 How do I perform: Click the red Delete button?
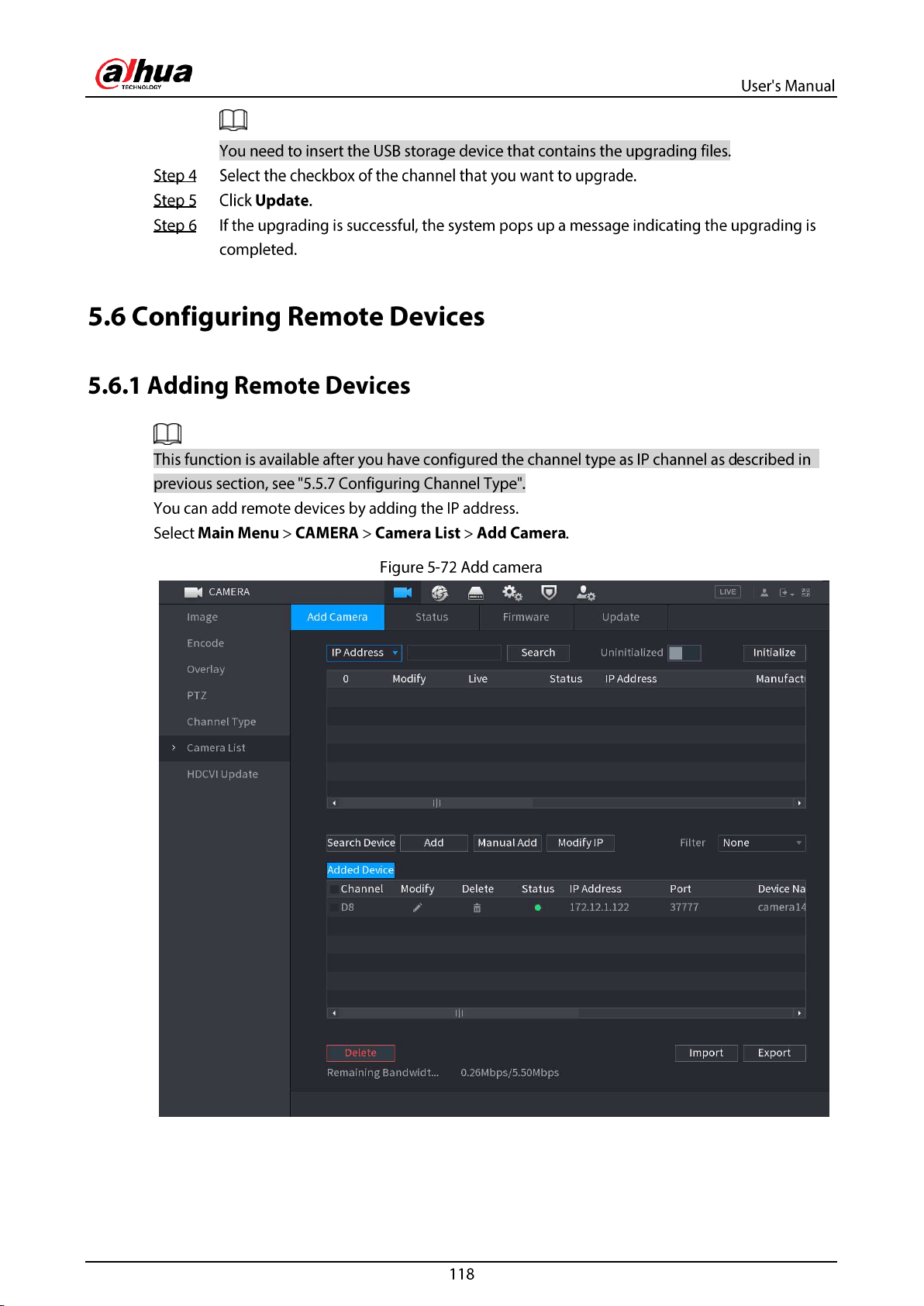(360, 1053)
